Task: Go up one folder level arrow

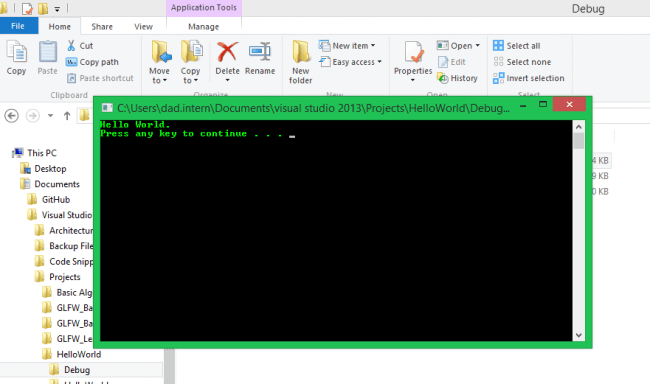Action: tap(67, 116)
